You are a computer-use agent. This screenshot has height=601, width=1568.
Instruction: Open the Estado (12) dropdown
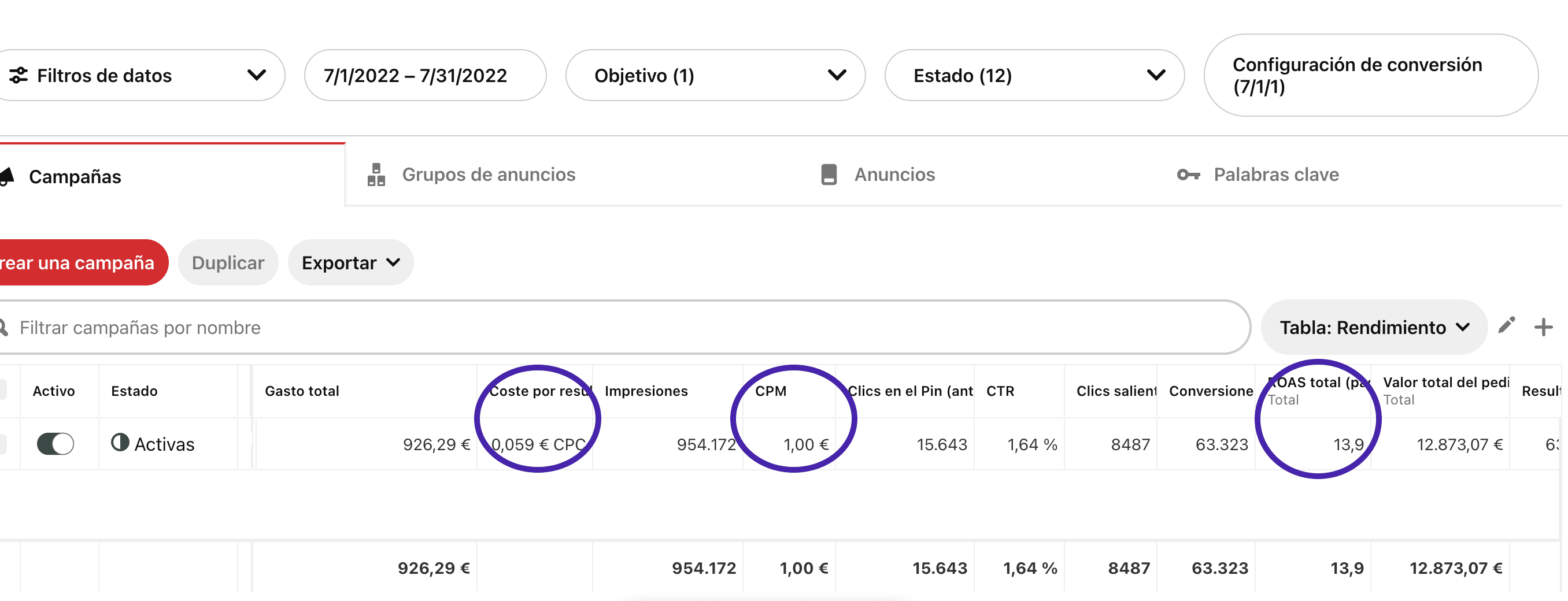[x=1034, y=76]
